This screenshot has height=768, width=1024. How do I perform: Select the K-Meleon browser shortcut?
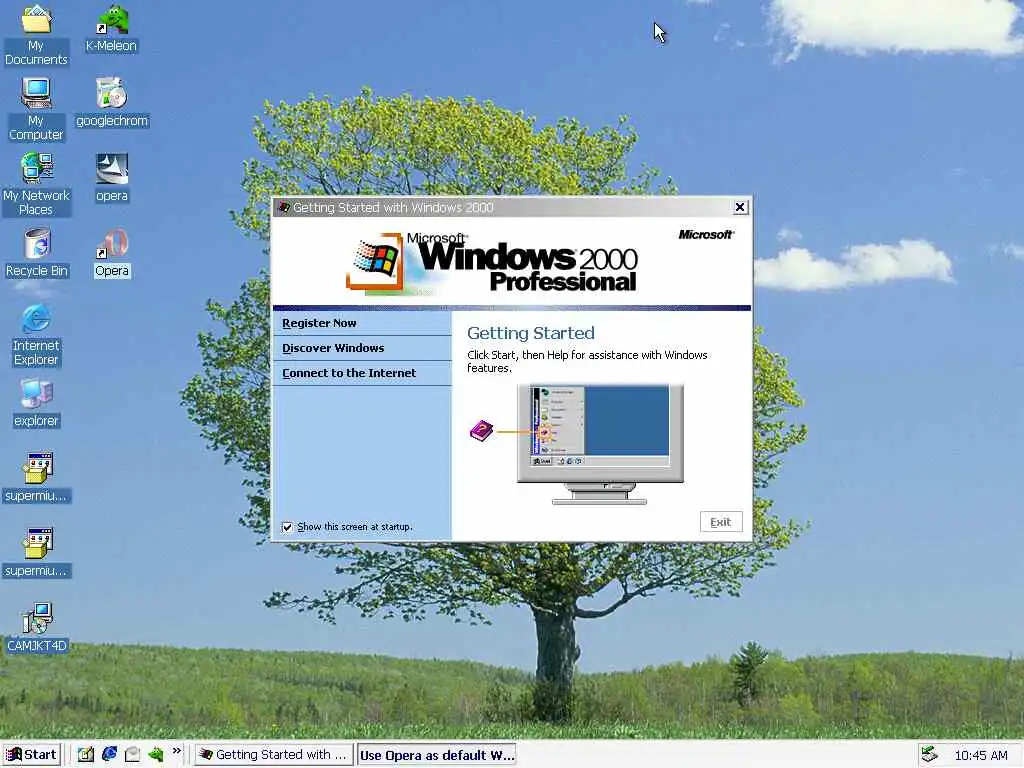tap(111, 29)
